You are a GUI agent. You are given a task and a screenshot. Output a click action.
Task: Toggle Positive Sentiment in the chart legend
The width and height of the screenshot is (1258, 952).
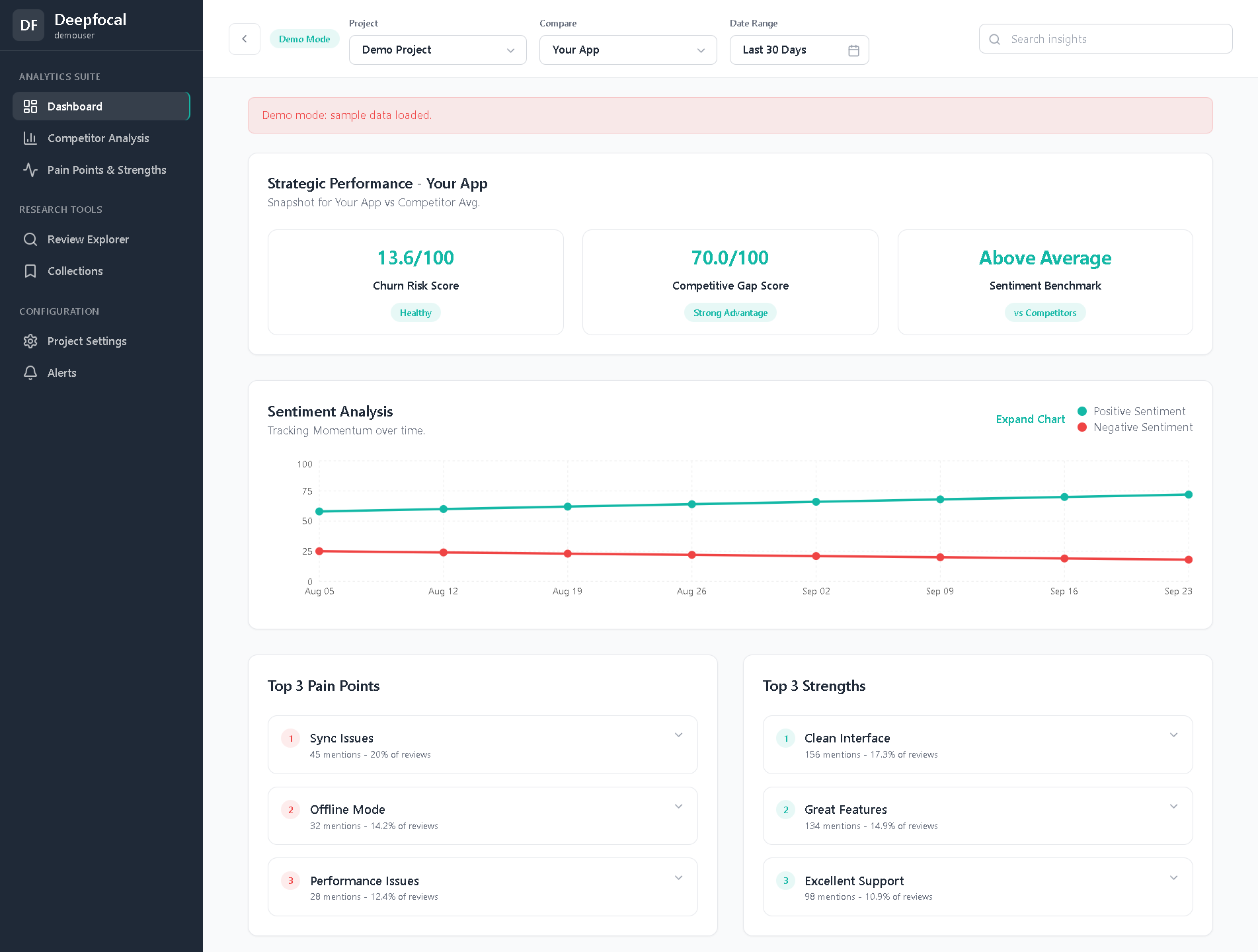pos(1131,411)
